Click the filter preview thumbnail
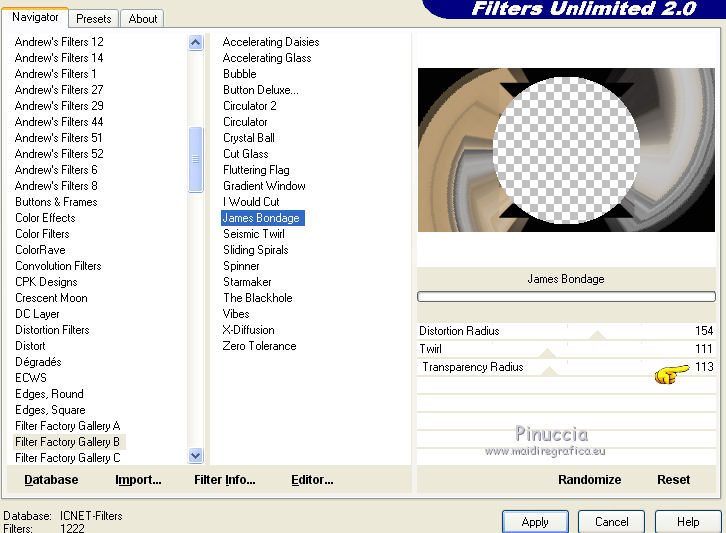Screen dimensions: 726x533 [566, 150]
